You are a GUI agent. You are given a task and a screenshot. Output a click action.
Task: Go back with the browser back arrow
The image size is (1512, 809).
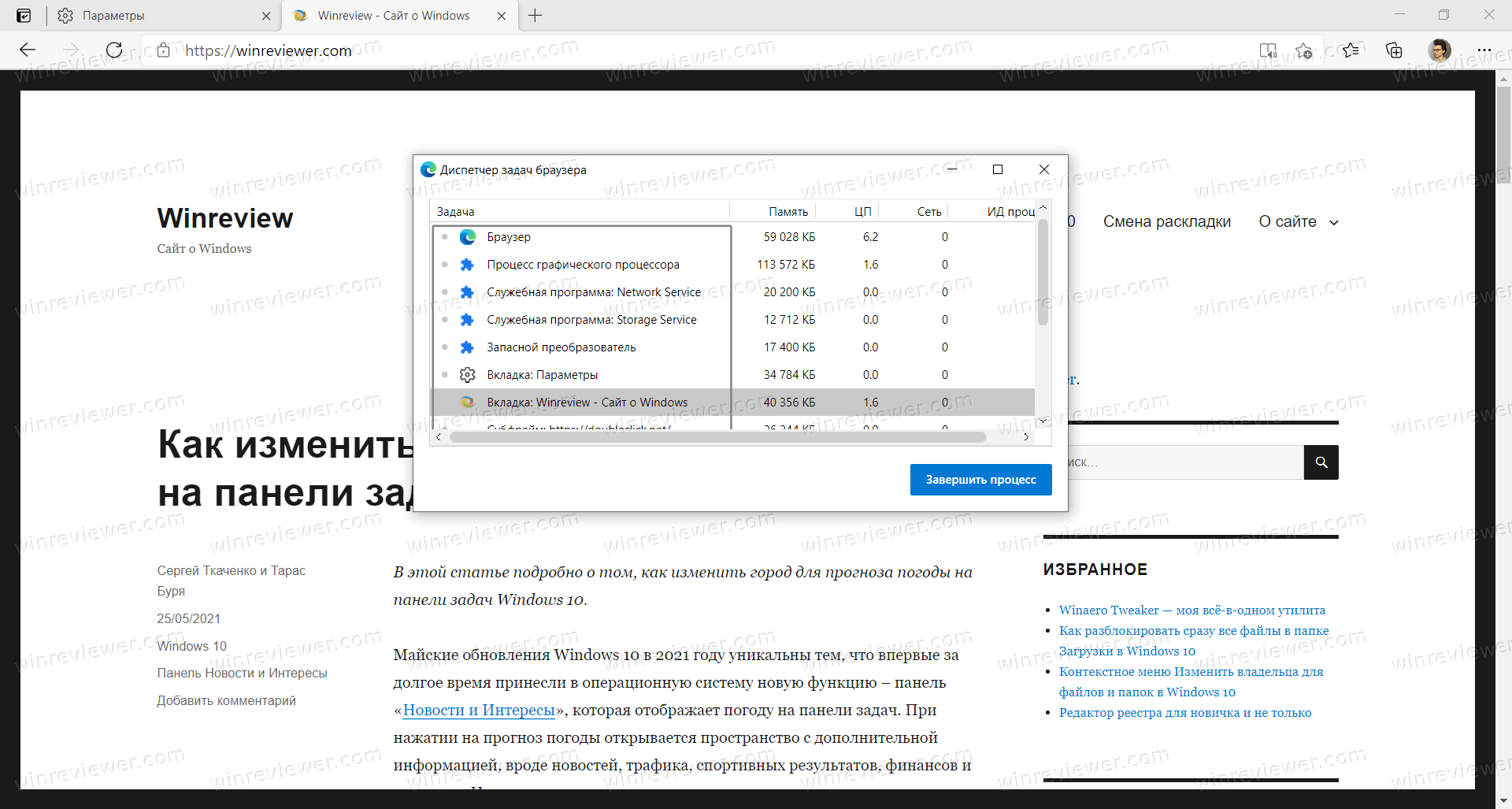[28, 50]
